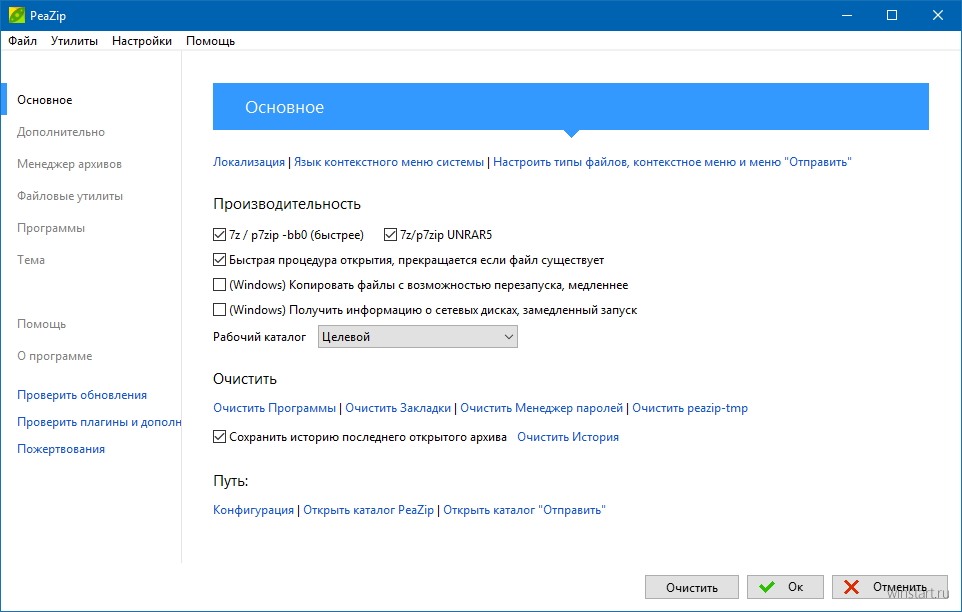Enable Копировать файлы с возможностью перезапуска checkbox

point(219,285)
